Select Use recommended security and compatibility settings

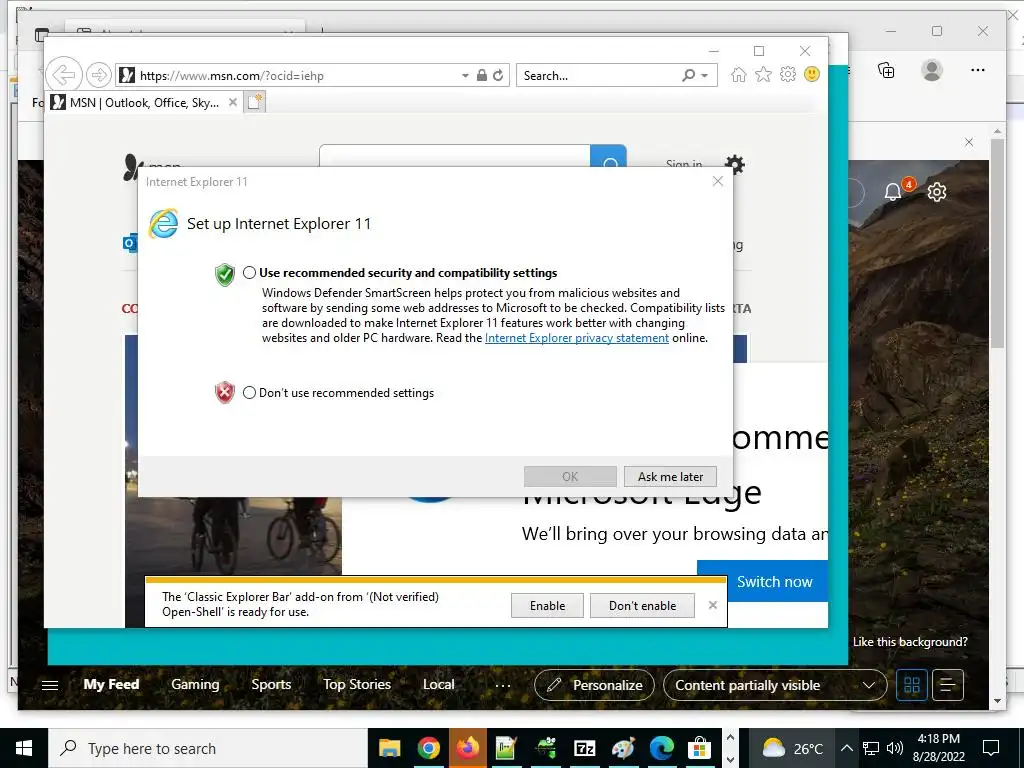pos(249,273)
